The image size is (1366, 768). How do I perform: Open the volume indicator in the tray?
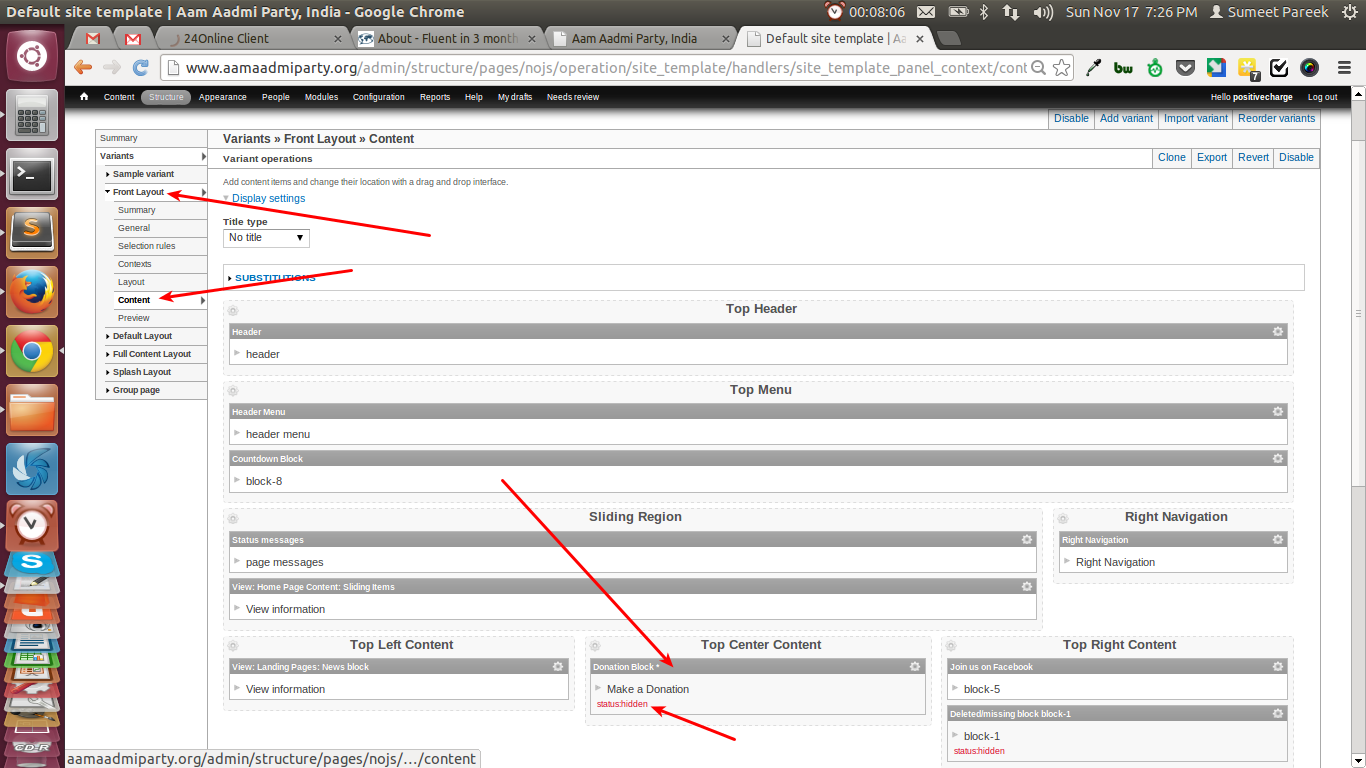click(1043, 12)
